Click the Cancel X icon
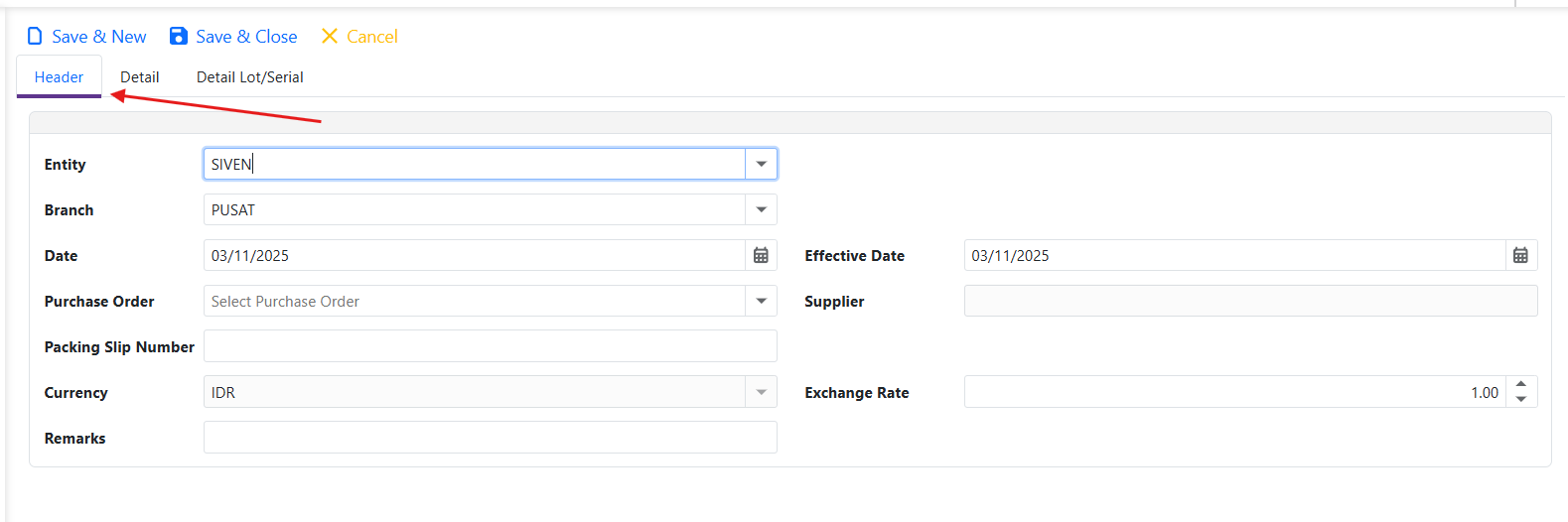 [x=330, y=37]
